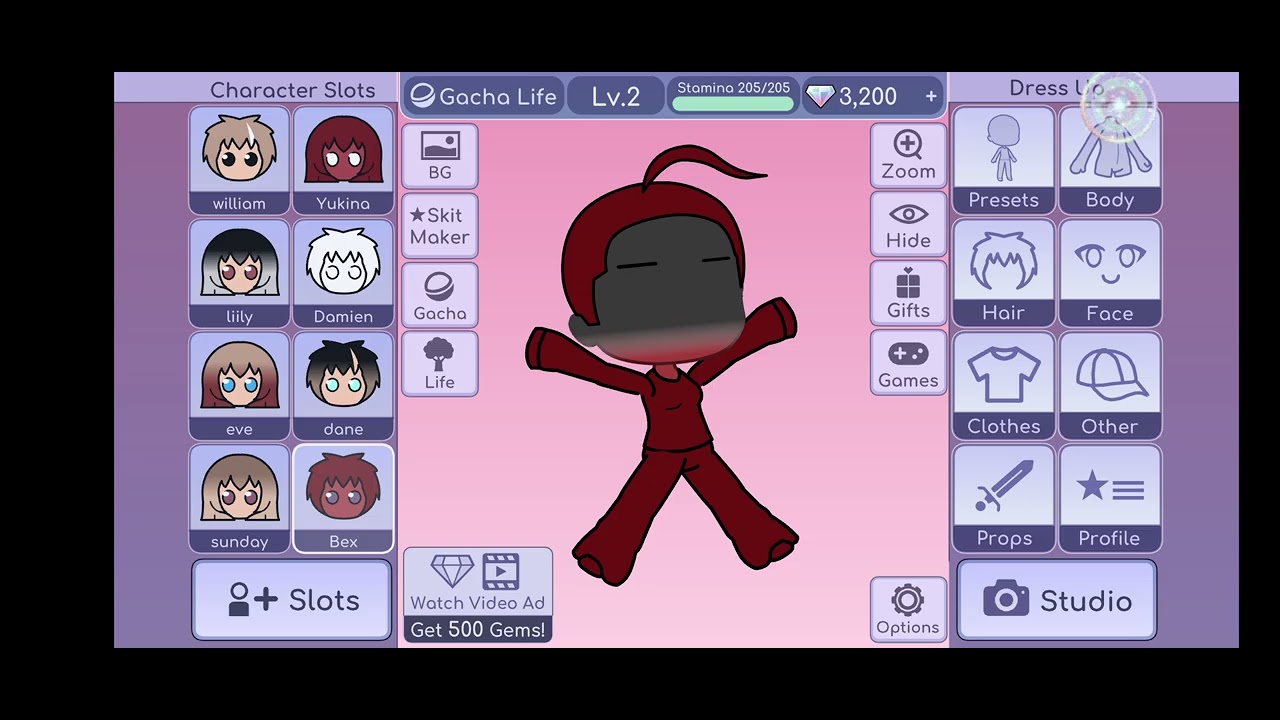Click the Character Slots header
Image resolution: width=1280 pixels, height=720 pixels.
tap(293, 90)
